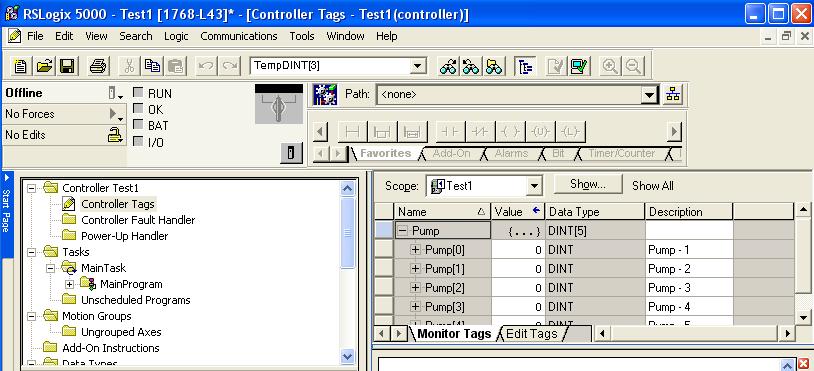The width and height of the screenshot is (814, 371).
Task: Open the Start Page side tab
Action: click(7, 214)
